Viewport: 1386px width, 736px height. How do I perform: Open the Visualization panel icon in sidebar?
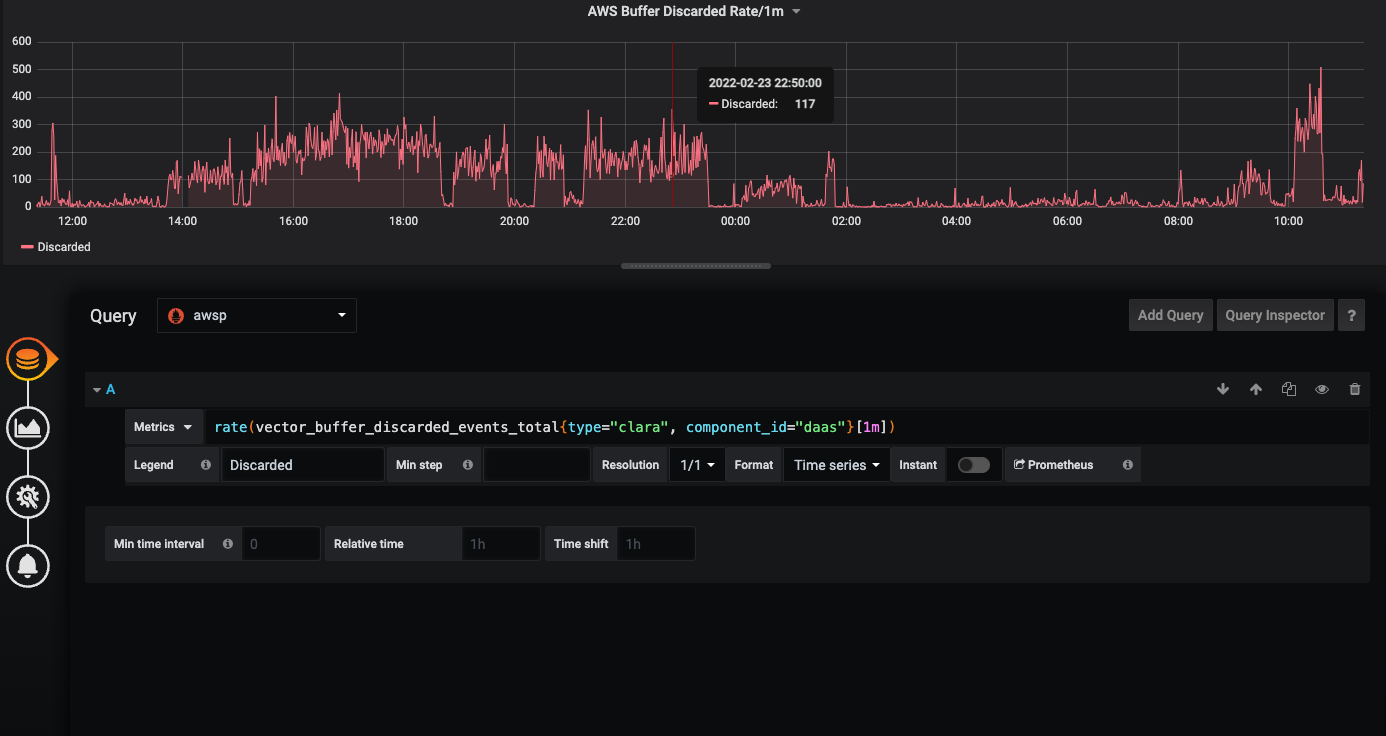pos(28,427)
